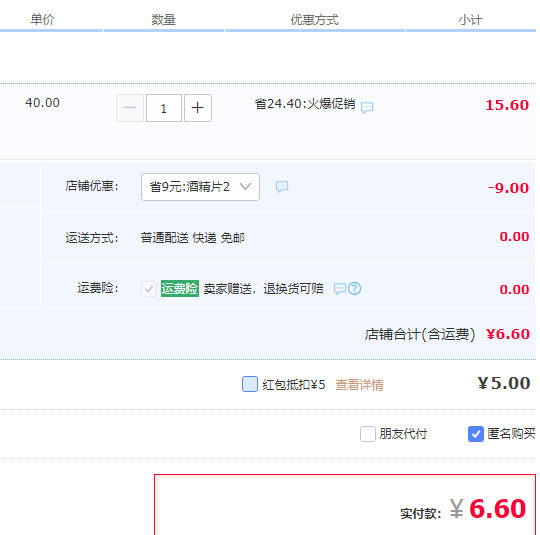The height and width of the screenshot is (535, 540).
Task: Click the green 运费险 badge
Action: (x=180, y=288)
